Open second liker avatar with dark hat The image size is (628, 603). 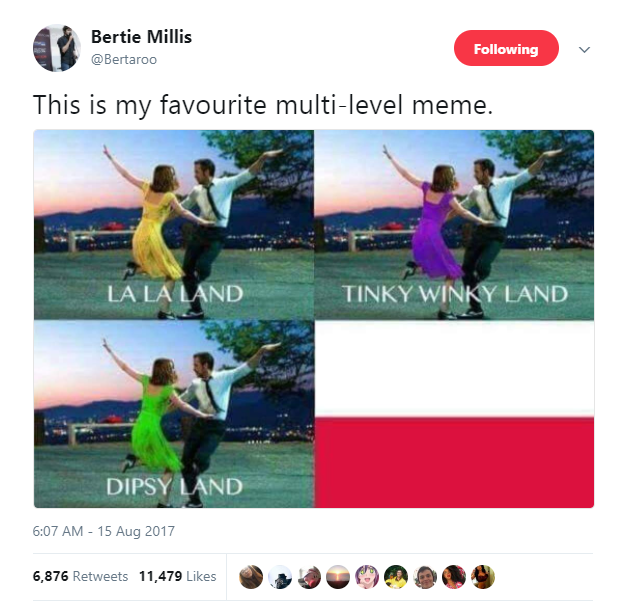coord(280,577)
